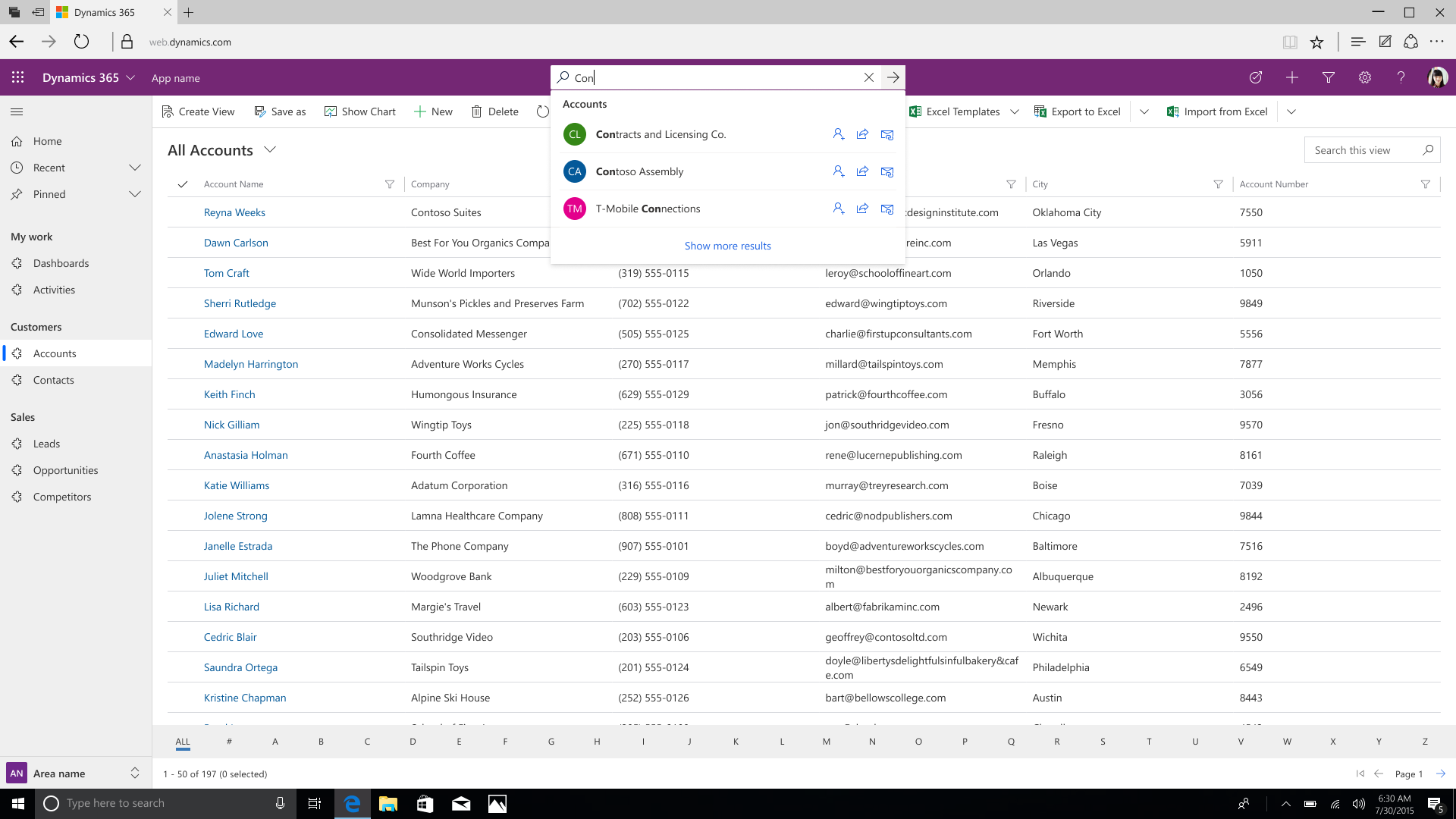Select the Contacts menu item
The width and height of the screenshot is (1456, 819).
pos(53,379)
